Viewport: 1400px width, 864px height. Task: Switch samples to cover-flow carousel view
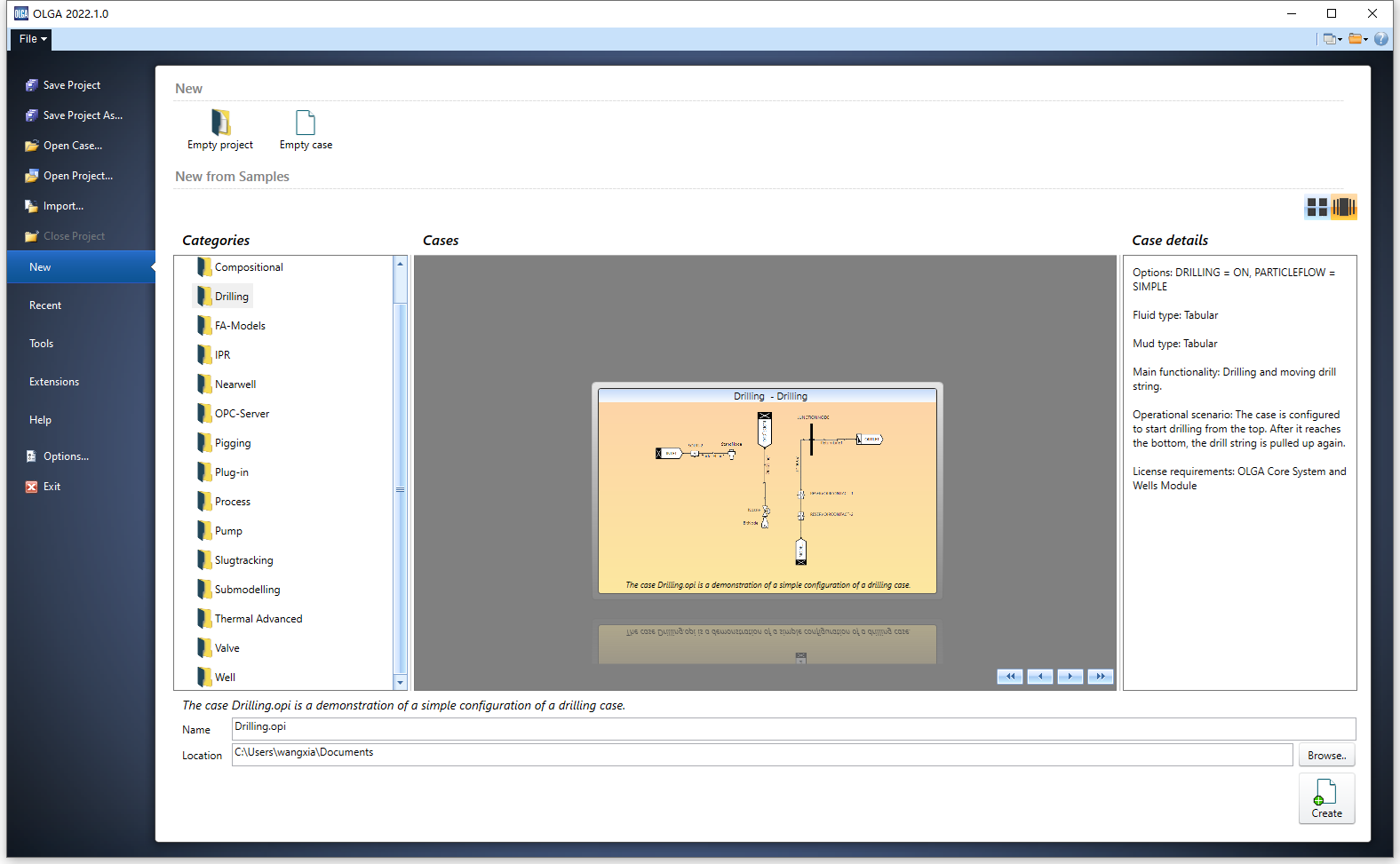[x=1344, y=207]
